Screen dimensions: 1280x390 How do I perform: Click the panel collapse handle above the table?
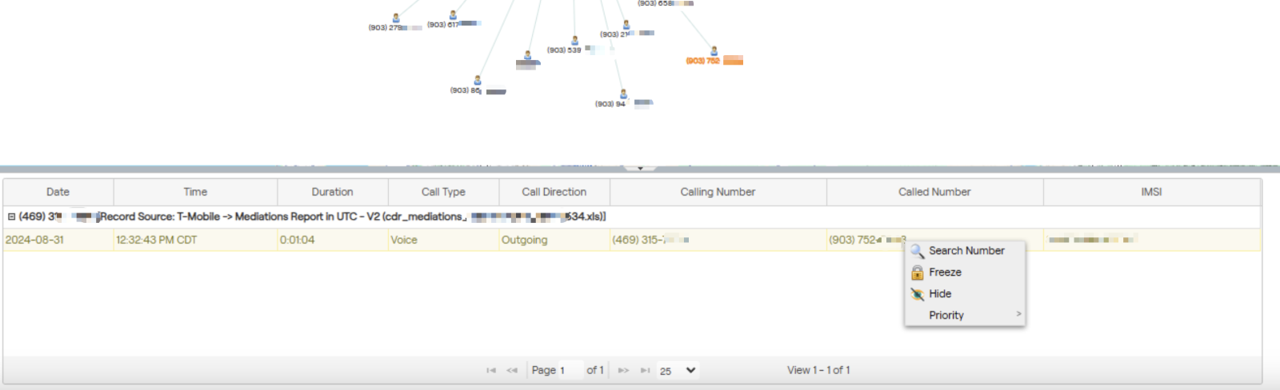(x=640, y=168)
